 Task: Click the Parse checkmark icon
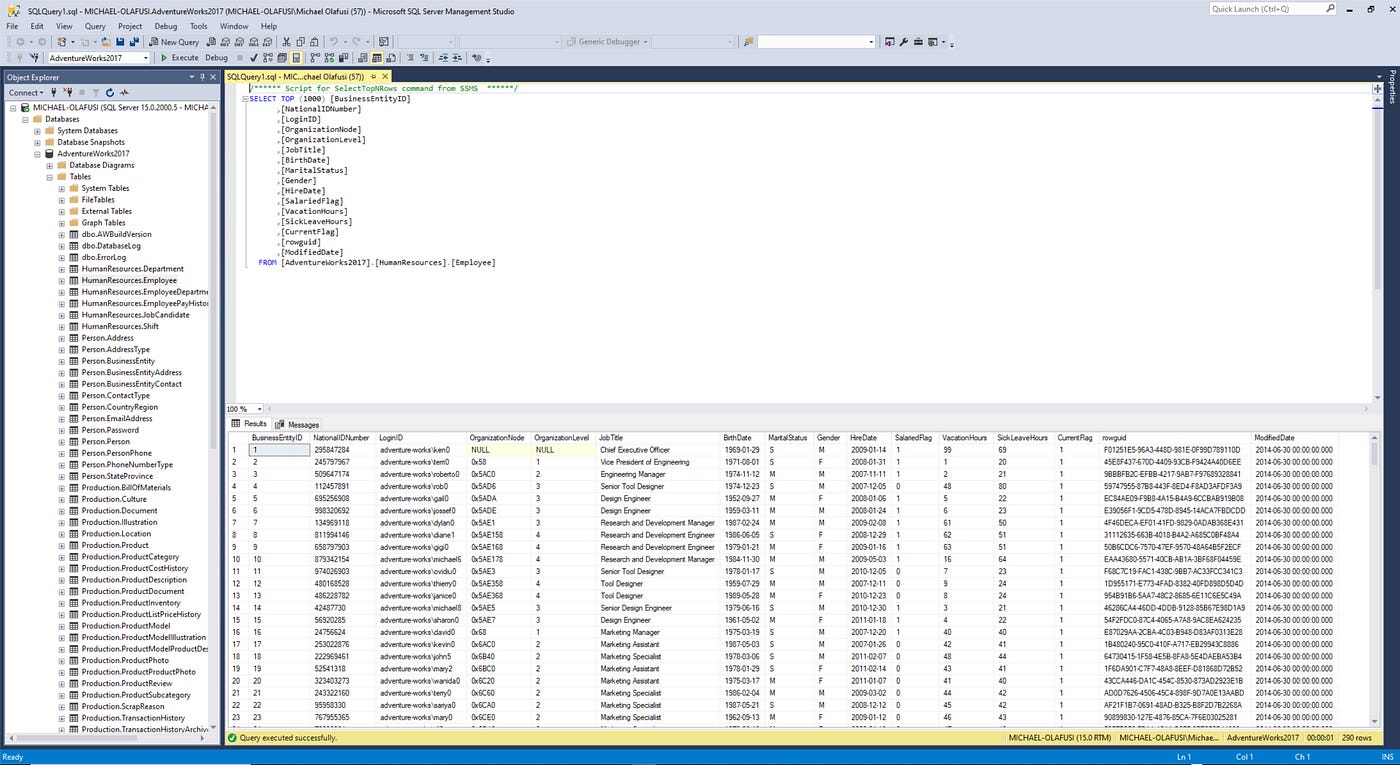[x=254, y=58]
